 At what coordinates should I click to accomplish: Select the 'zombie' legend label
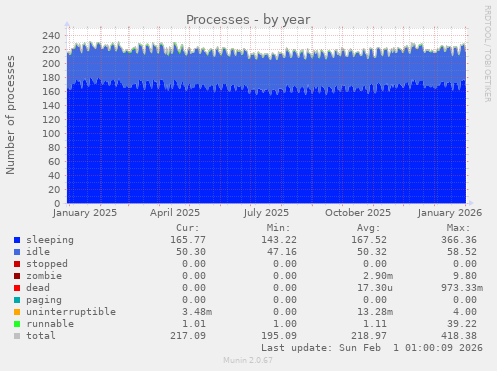44,276
